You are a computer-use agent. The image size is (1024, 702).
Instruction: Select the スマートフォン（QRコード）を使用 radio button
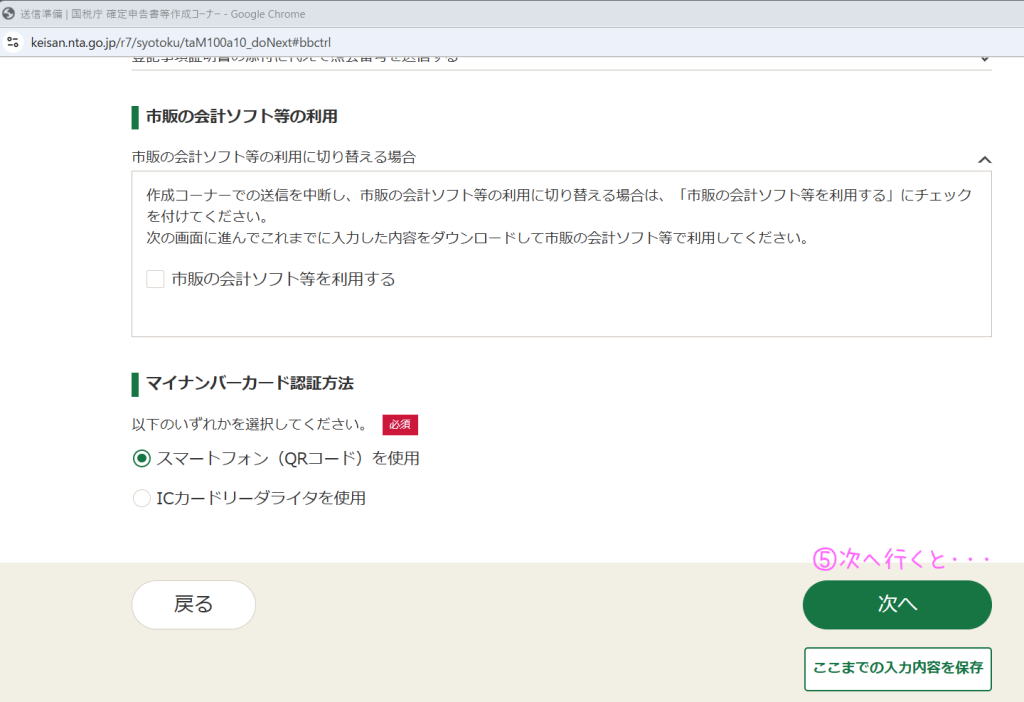click(142, 458)
